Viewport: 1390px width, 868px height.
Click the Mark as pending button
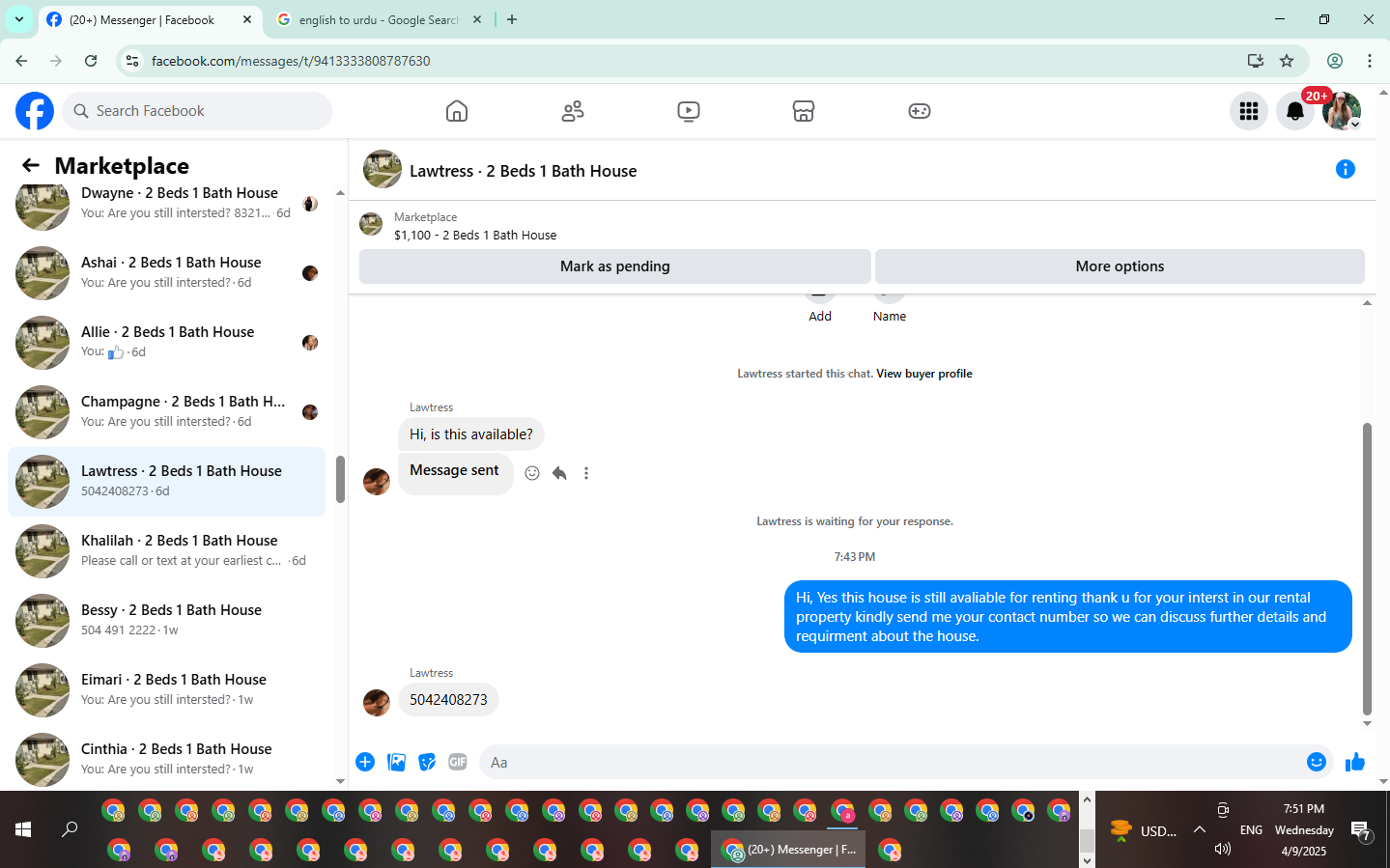pyautogui.click(x=615, y=266)
